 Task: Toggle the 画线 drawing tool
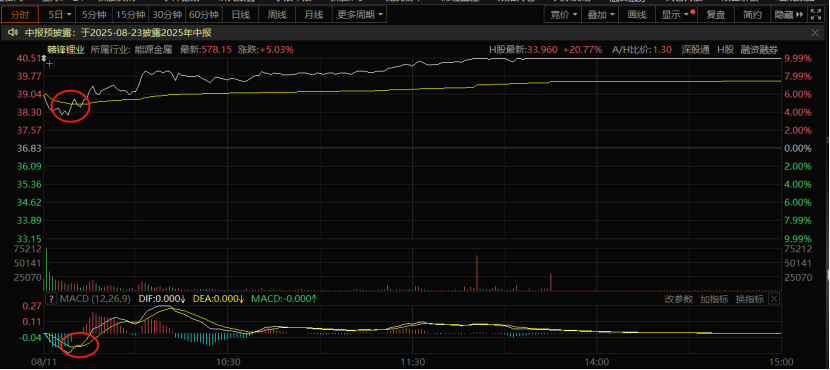(x=637, y=15)
